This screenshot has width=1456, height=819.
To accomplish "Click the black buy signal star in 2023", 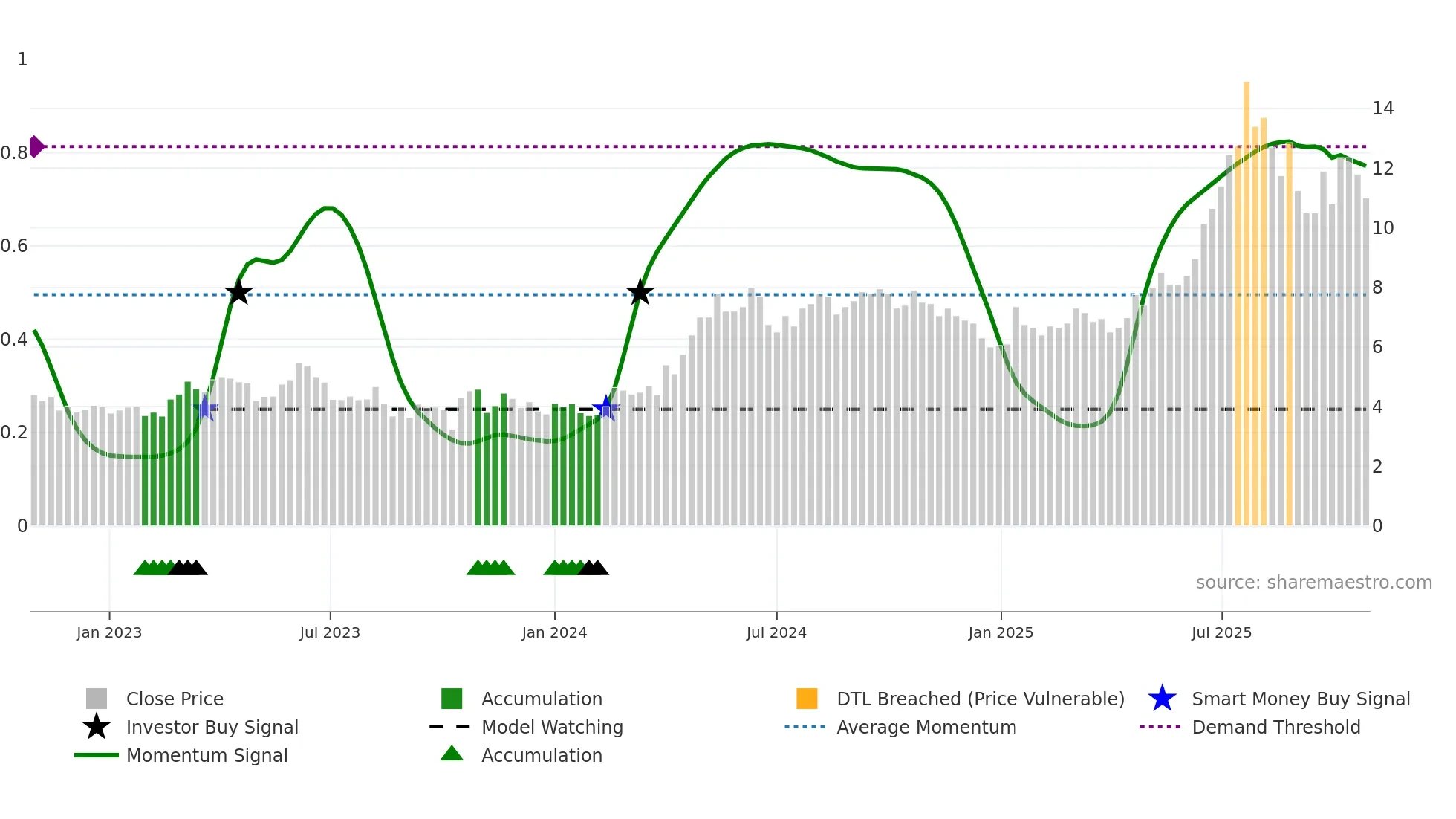I will click(x=238, y=293).
